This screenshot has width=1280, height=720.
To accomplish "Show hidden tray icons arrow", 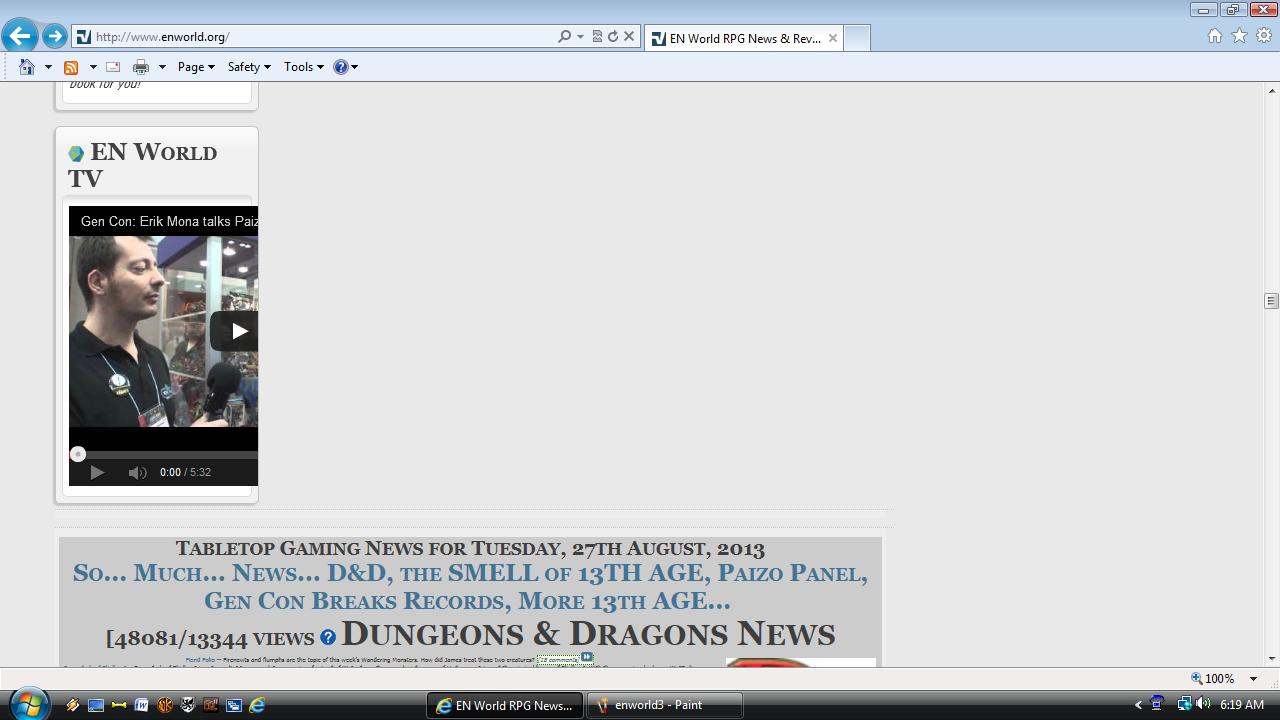I will point(1137,705).
